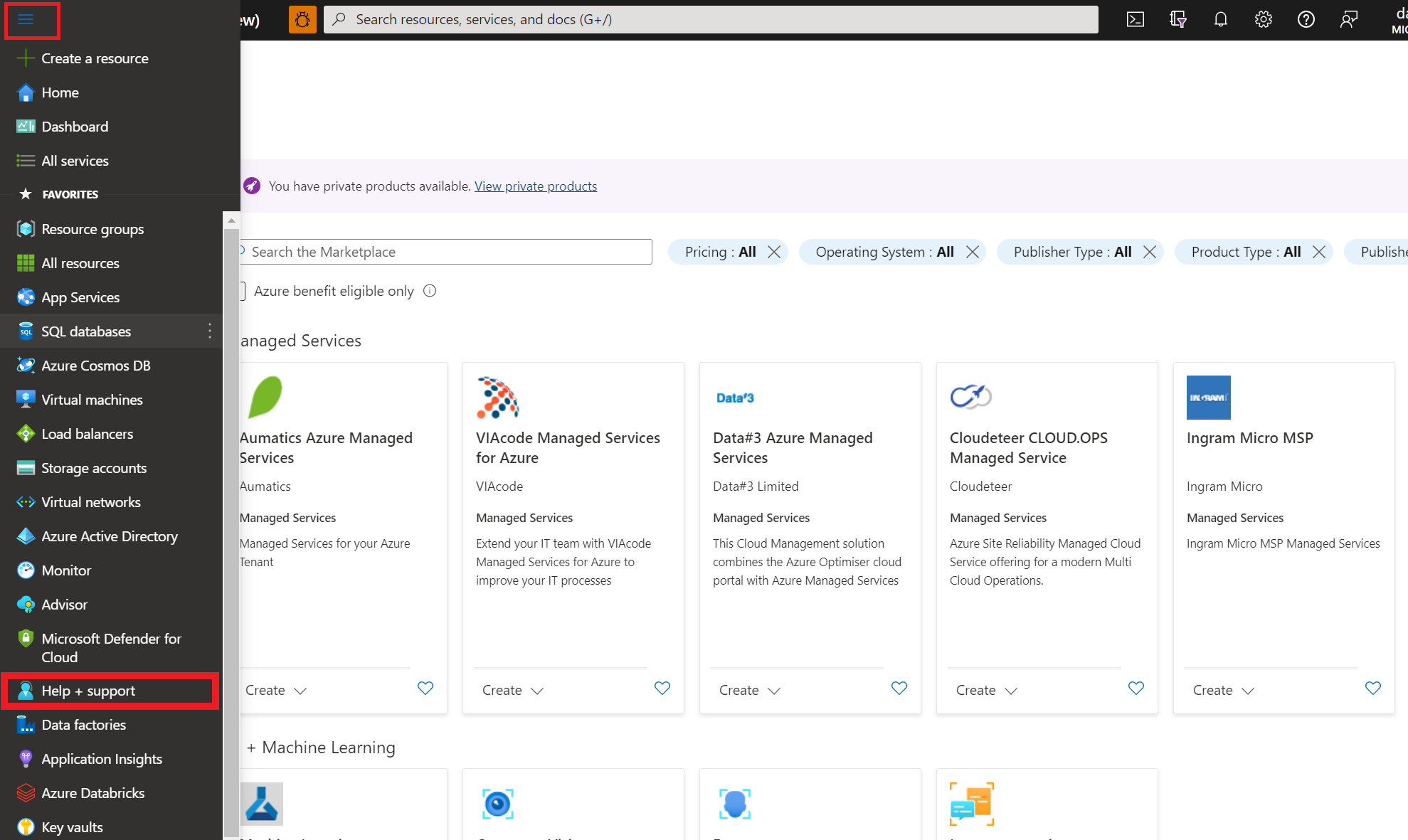
Task: Click View private products link
Action: coord(535,186)
